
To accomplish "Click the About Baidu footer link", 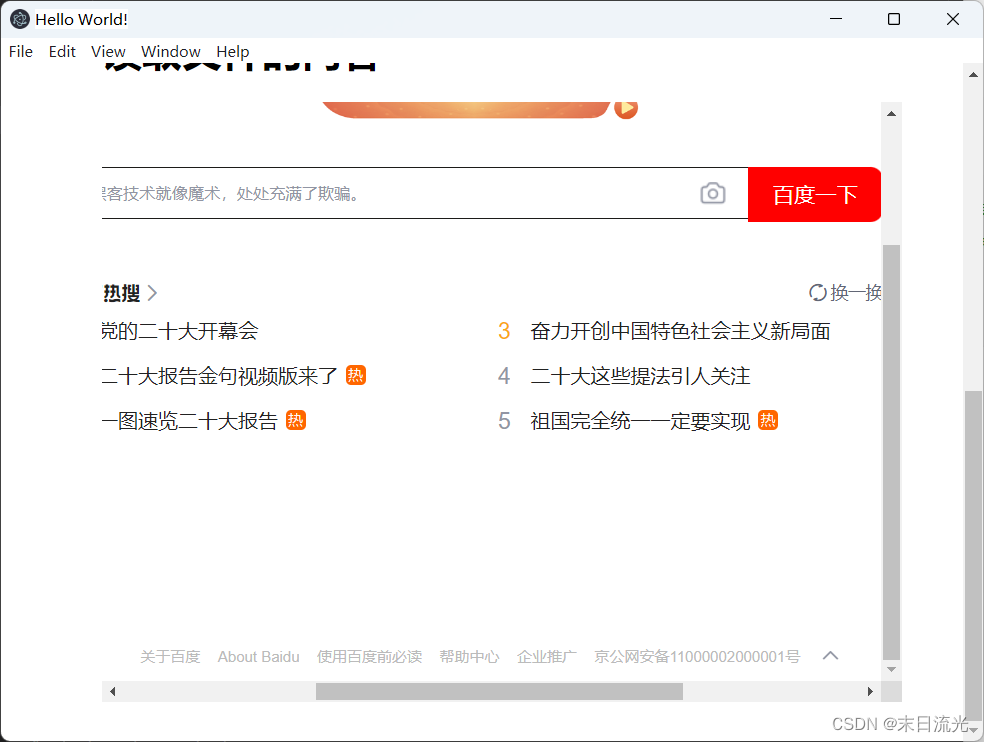I will point(259,657).
